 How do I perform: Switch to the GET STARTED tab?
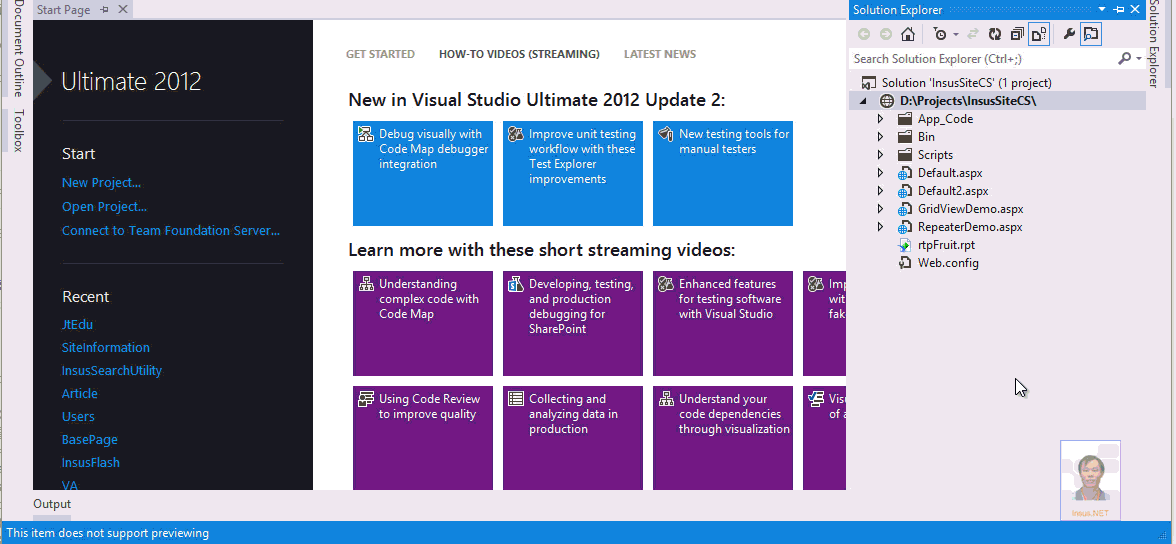380,54
